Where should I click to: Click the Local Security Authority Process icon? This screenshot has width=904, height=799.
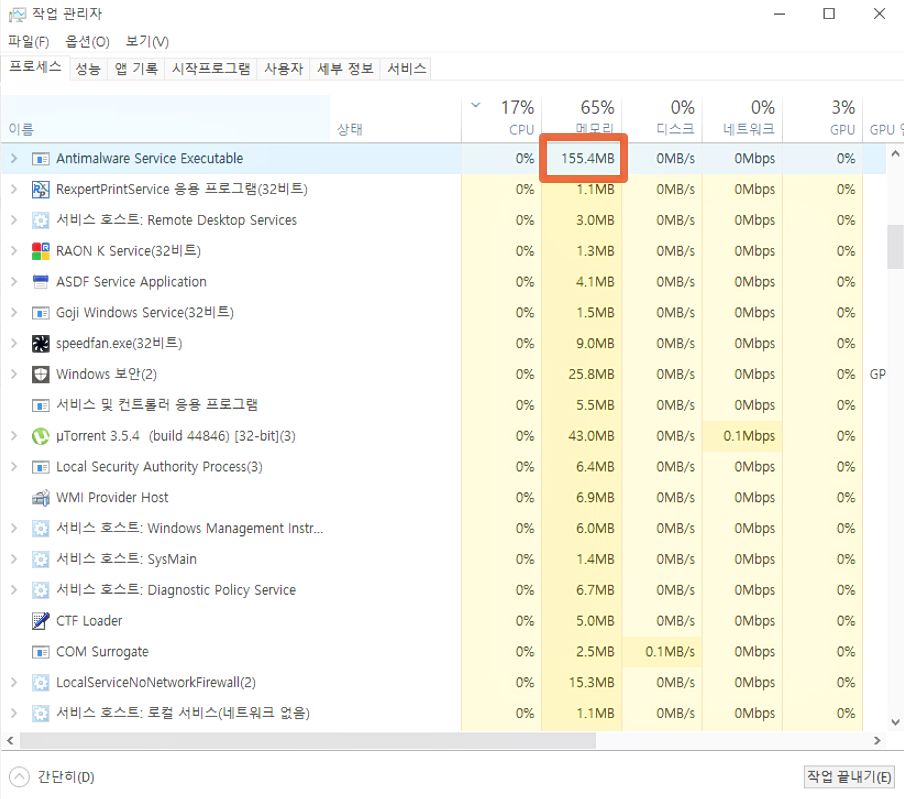click(40, 467)
